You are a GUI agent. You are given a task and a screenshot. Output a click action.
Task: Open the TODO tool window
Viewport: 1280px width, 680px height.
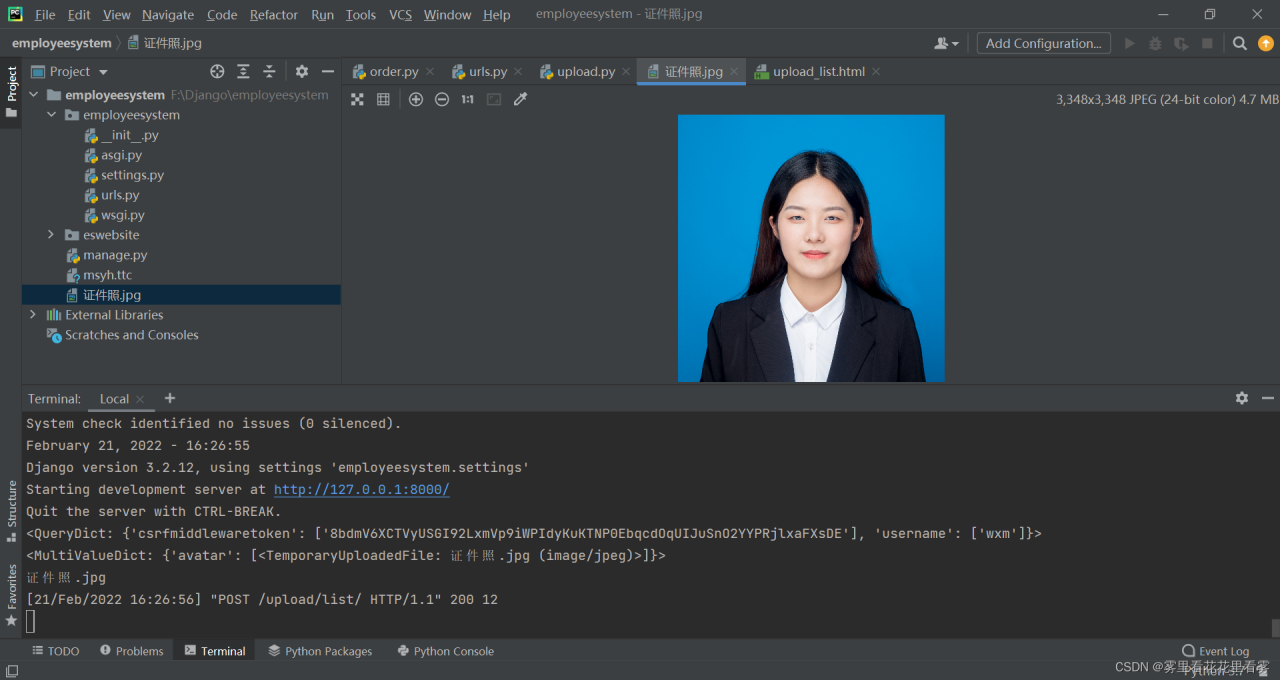(x=55, y=651)
